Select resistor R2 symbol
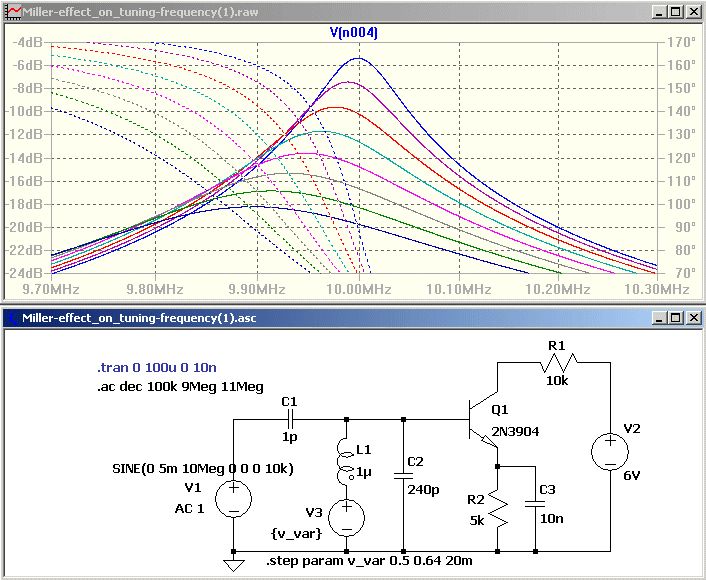 click(498, 508)
